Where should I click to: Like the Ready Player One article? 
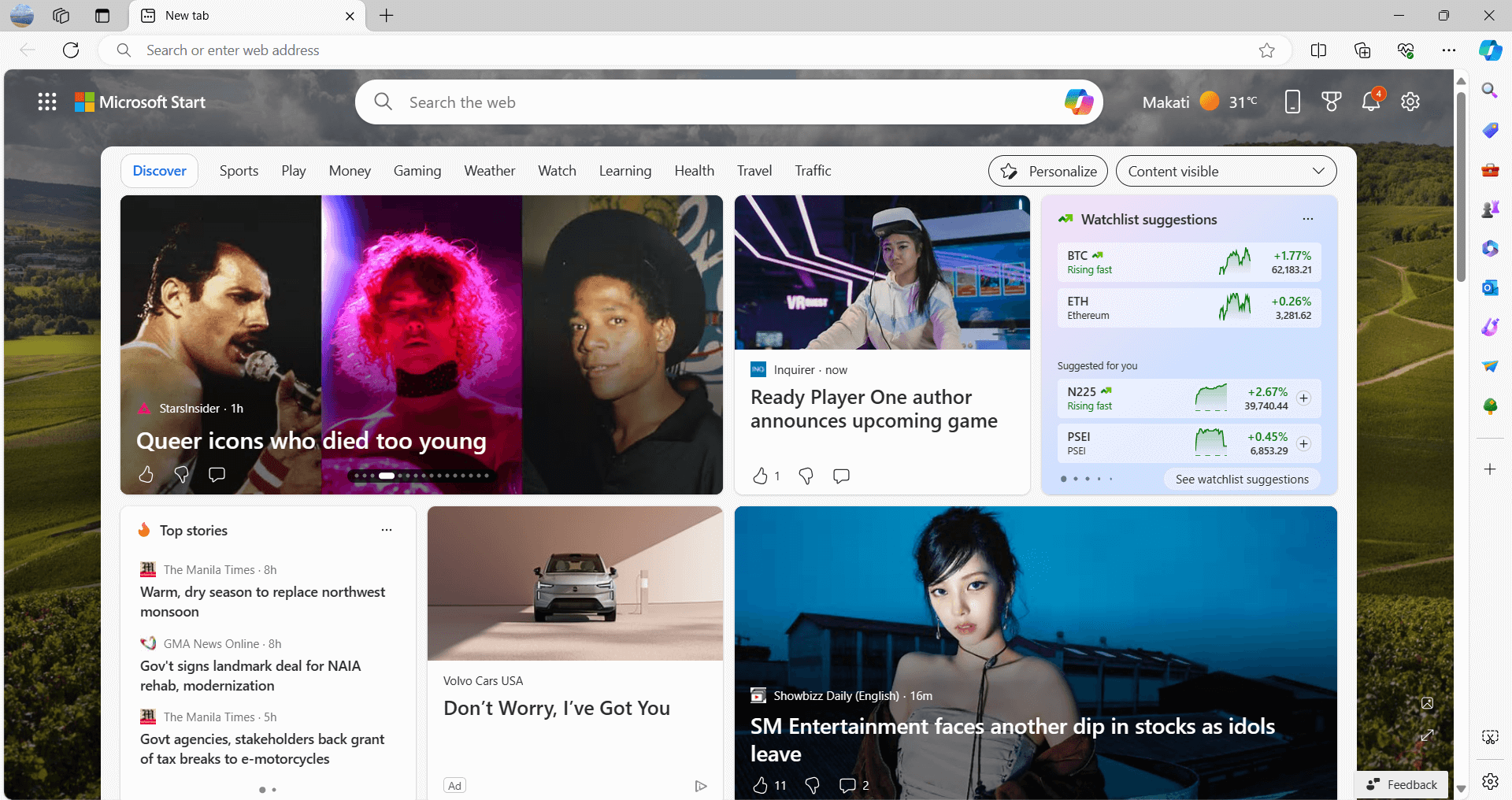coord(762,476)
